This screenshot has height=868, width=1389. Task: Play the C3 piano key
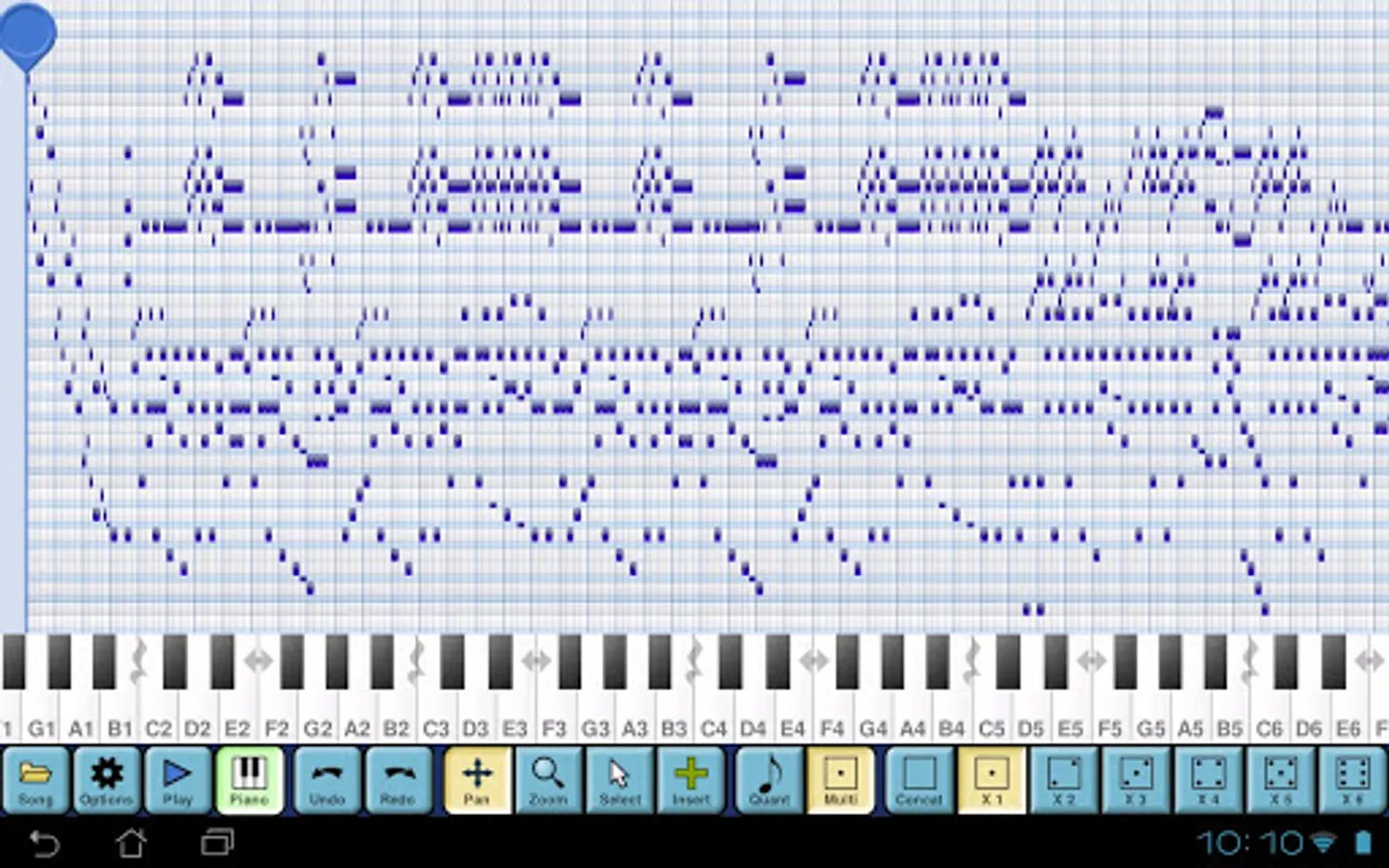tap(436, 714)
